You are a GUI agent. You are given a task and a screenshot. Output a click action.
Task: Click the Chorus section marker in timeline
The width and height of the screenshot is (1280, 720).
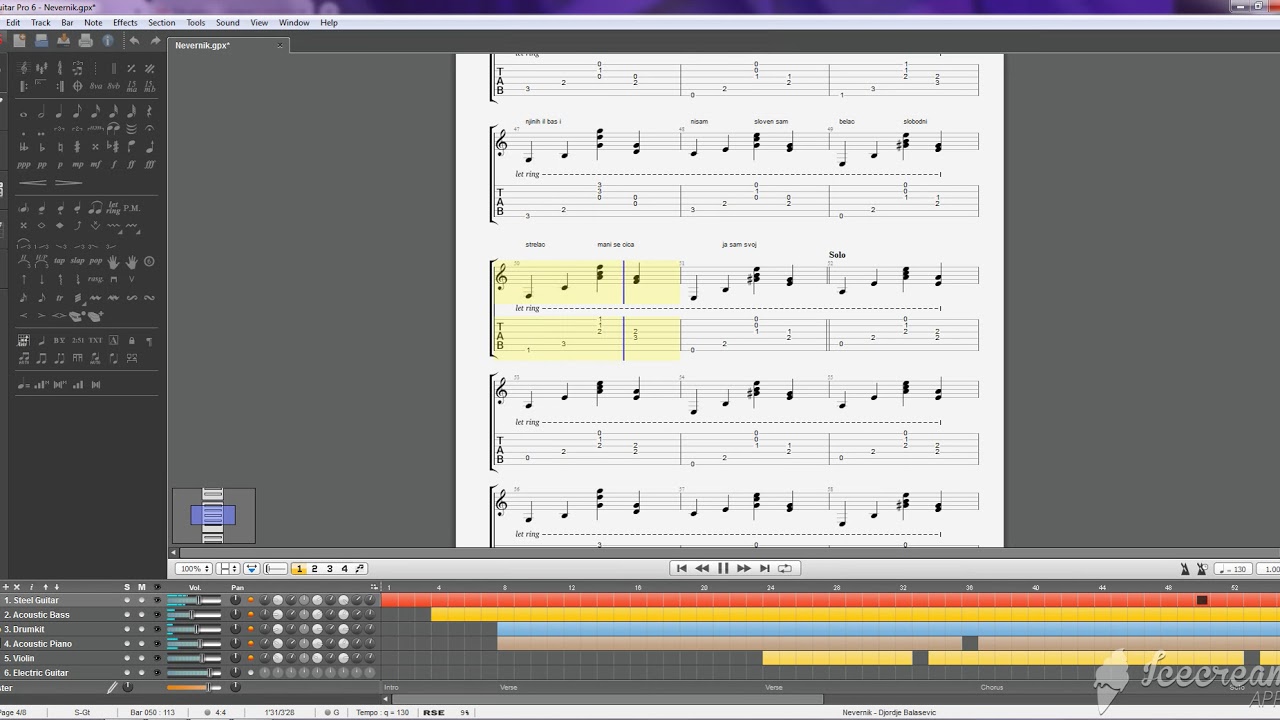(x=992, y=687)
